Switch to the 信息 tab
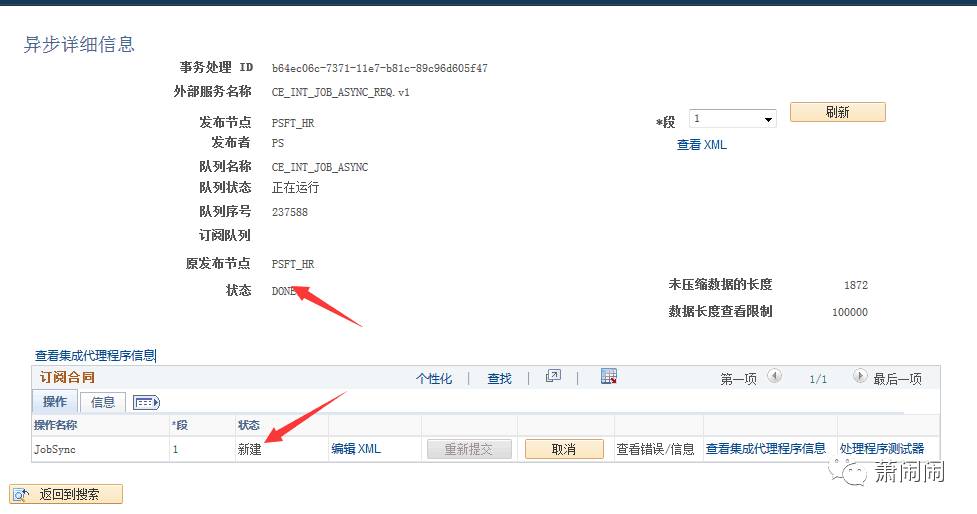This screenshot has height=514, width=977. [103, 402]
